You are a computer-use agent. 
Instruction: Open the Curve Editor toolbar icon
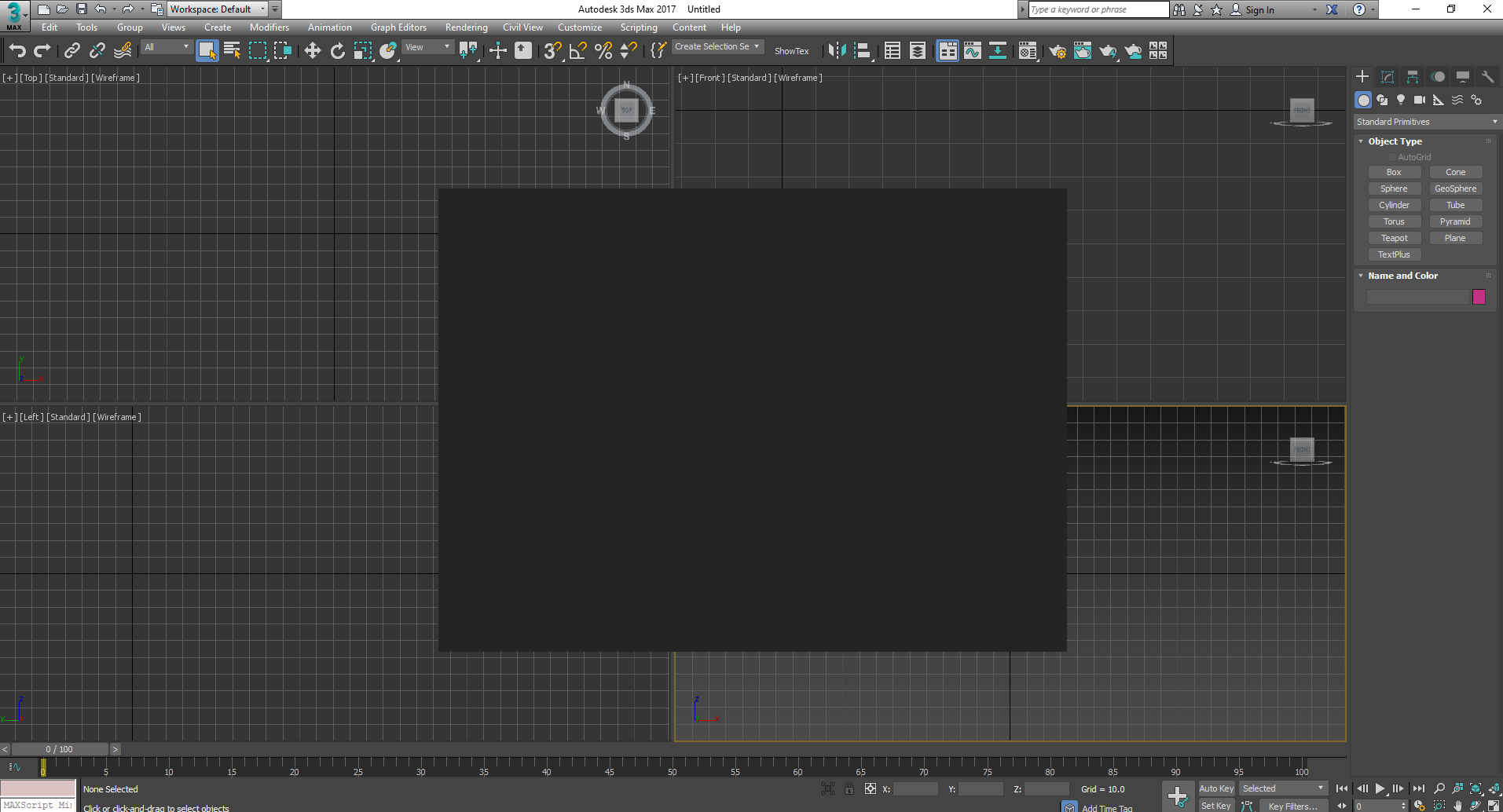click(973, 51)
